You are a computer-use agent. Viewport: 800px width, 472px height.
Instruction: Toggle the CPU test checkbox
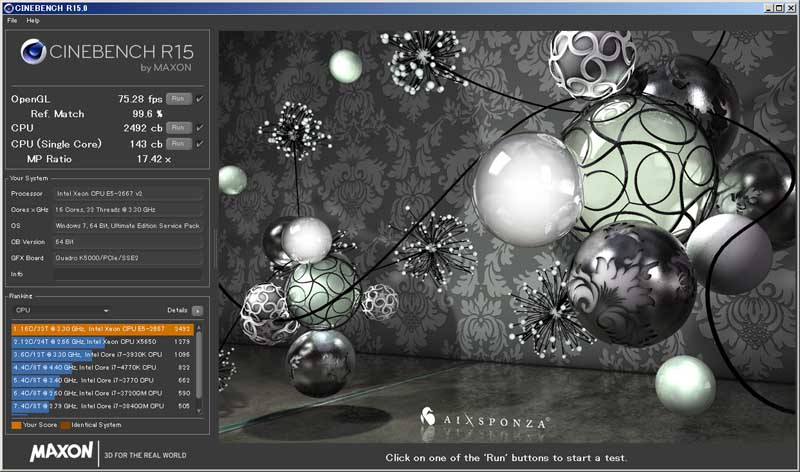tap(199, 128)
